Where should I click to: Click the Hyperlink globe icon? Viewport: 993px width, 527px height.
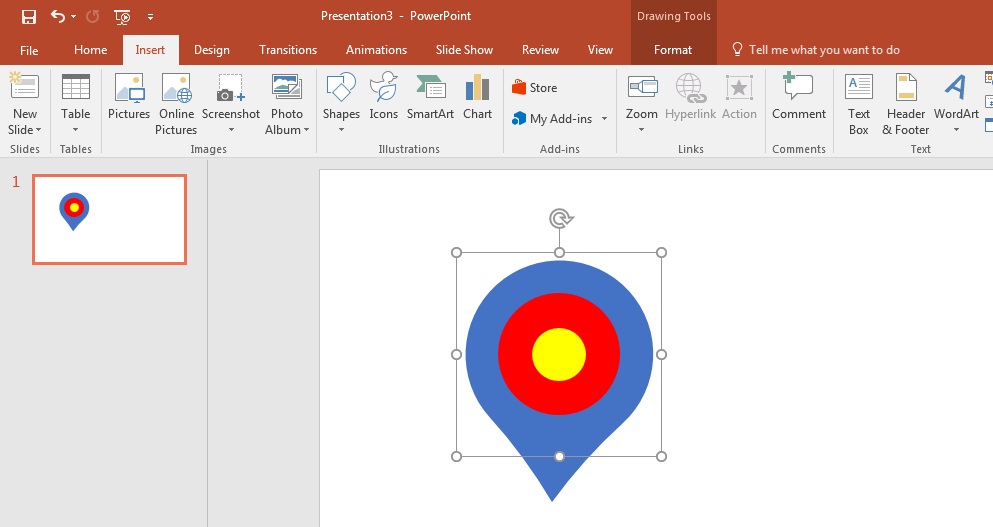(x=690, y=87)
